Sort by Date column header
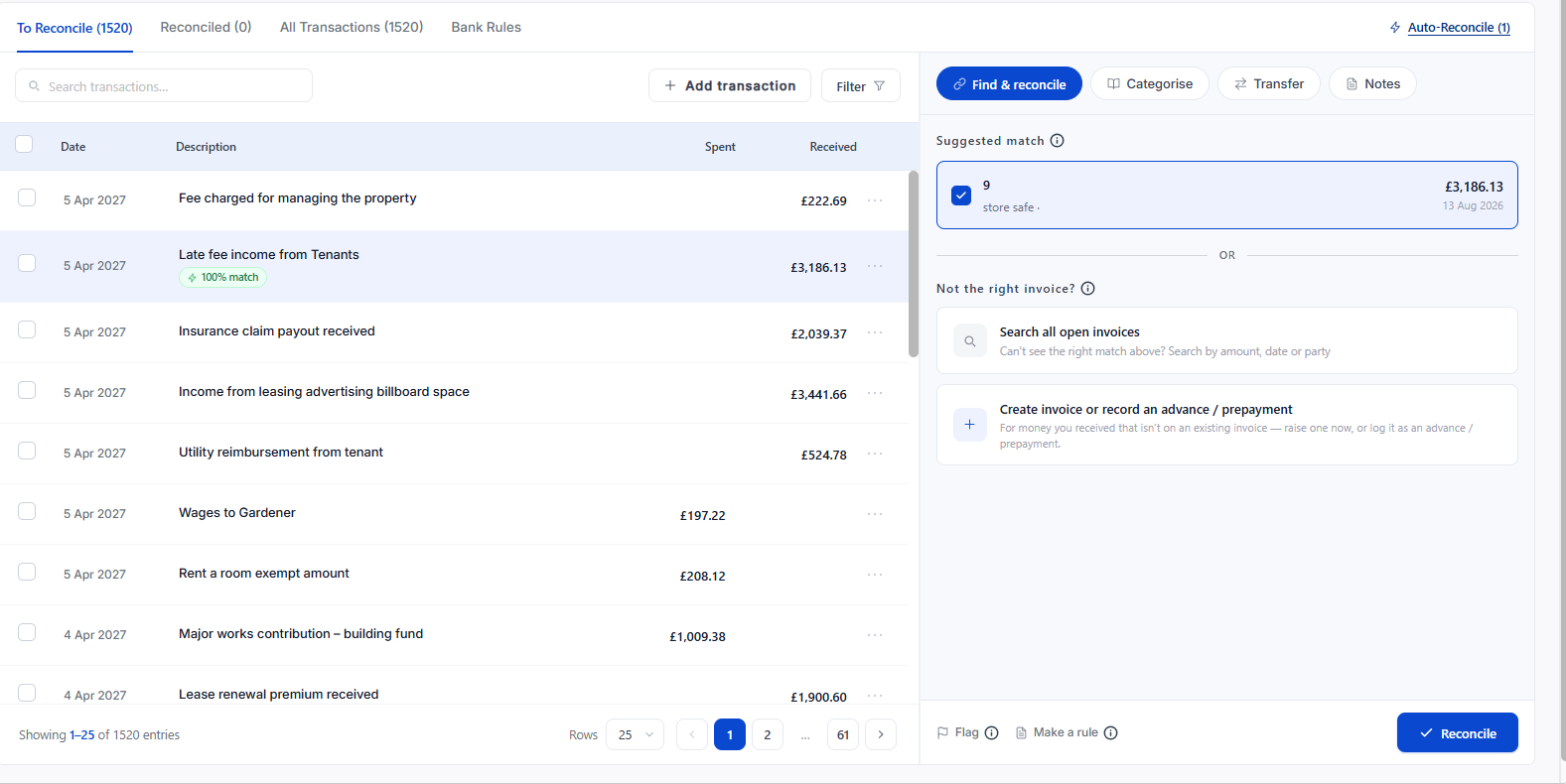 72,147
